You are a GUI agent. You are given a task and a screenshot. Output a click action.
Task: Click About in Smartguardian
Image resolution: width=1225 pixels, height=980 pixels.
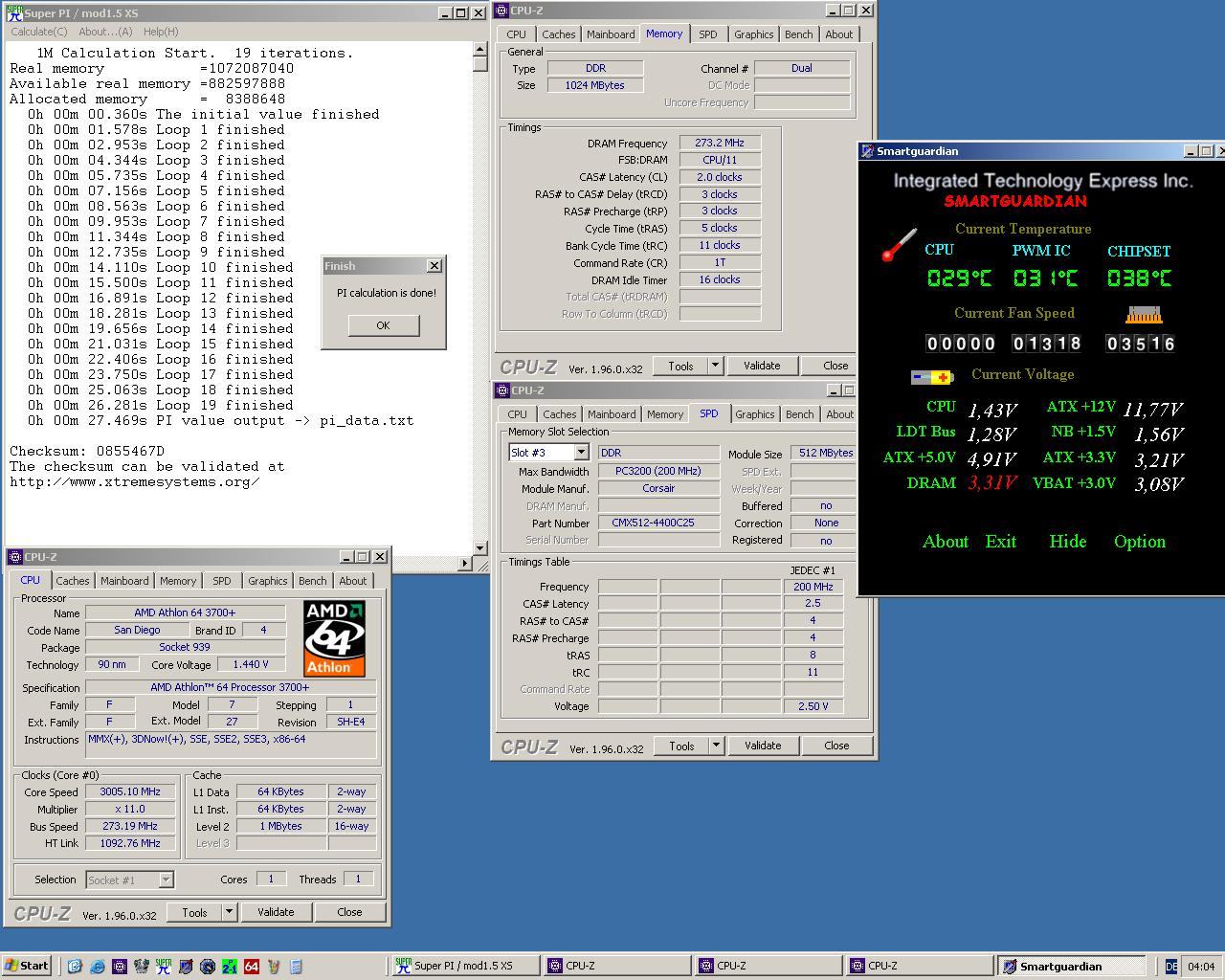946,542
